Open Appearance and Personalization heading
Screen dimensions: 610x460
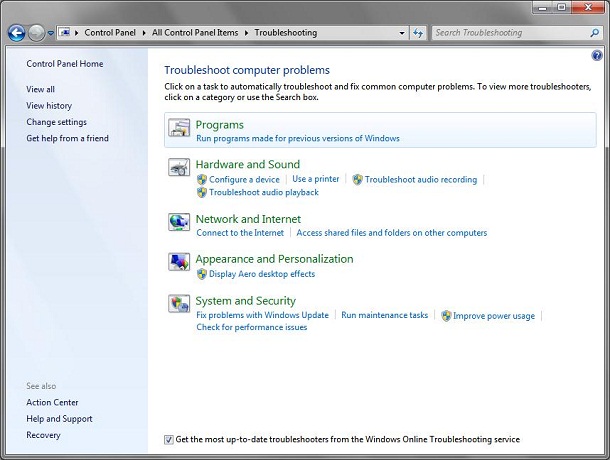pyautogui.click(x=274, y=259)
